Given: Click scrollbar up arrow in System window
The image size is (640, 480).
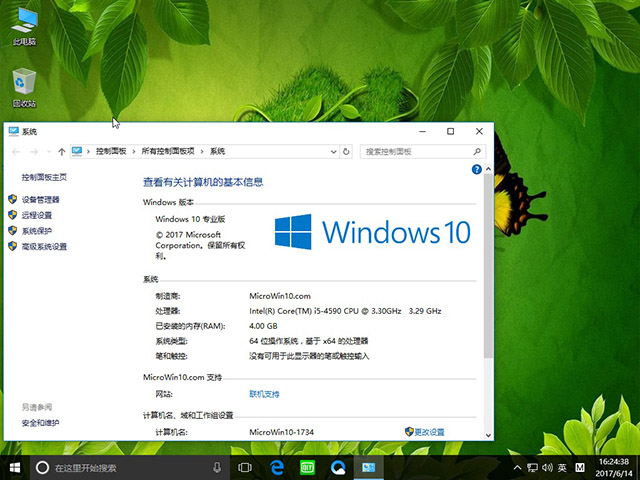Looking at the screenshot, I should click(x=488, y=169).
